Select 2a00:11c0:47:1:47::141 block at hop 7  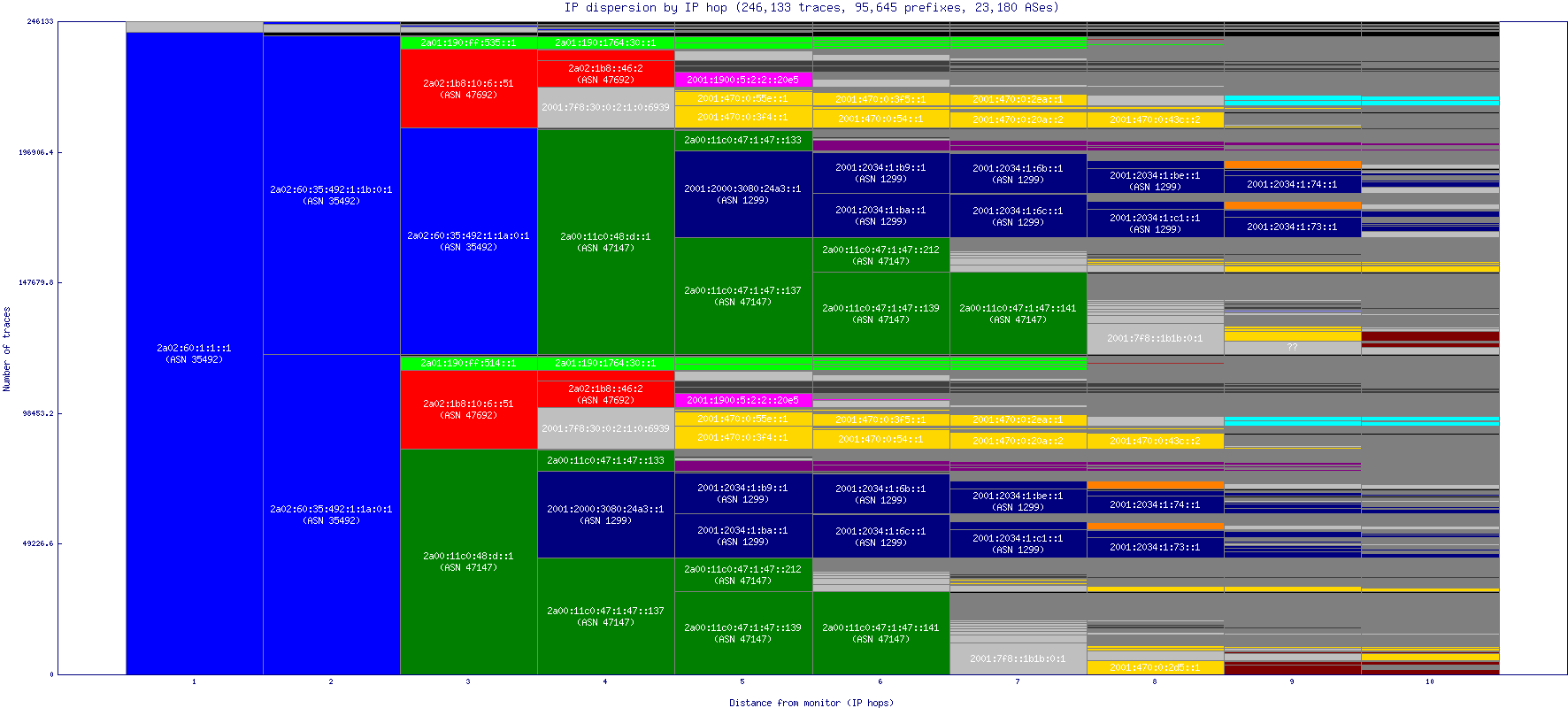point(1018,313)
